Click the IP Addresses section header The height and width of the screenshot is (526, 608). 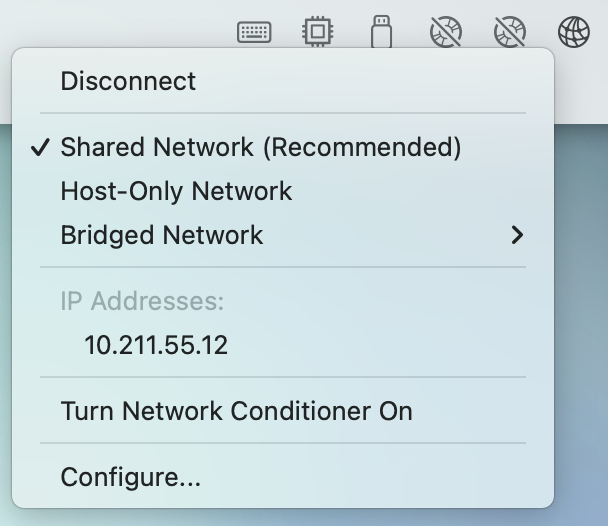coord(142,301)
